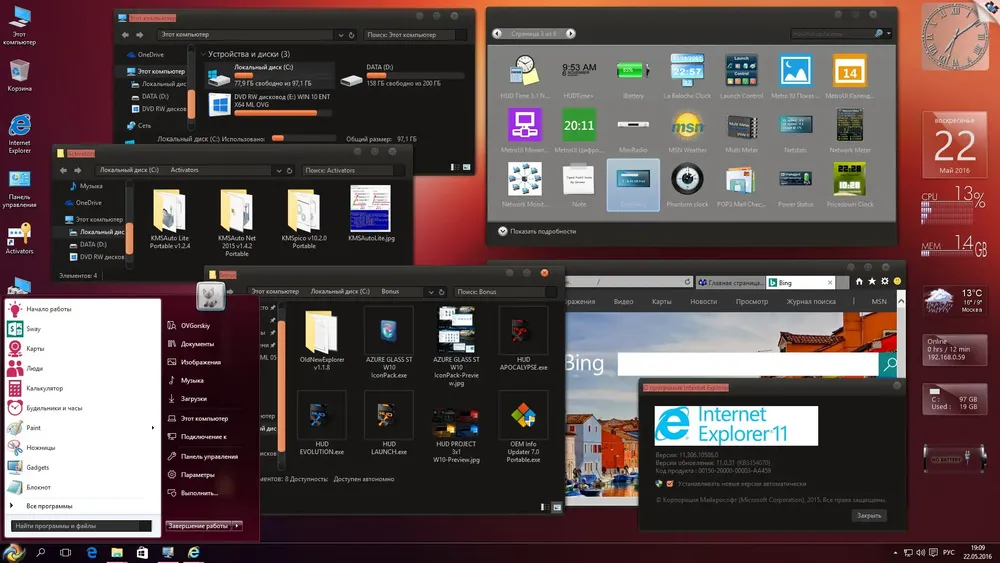Collapse the Devices and drives section
Image resolution: width=1000 pixels, height=563 pixels.
[203, 54]
